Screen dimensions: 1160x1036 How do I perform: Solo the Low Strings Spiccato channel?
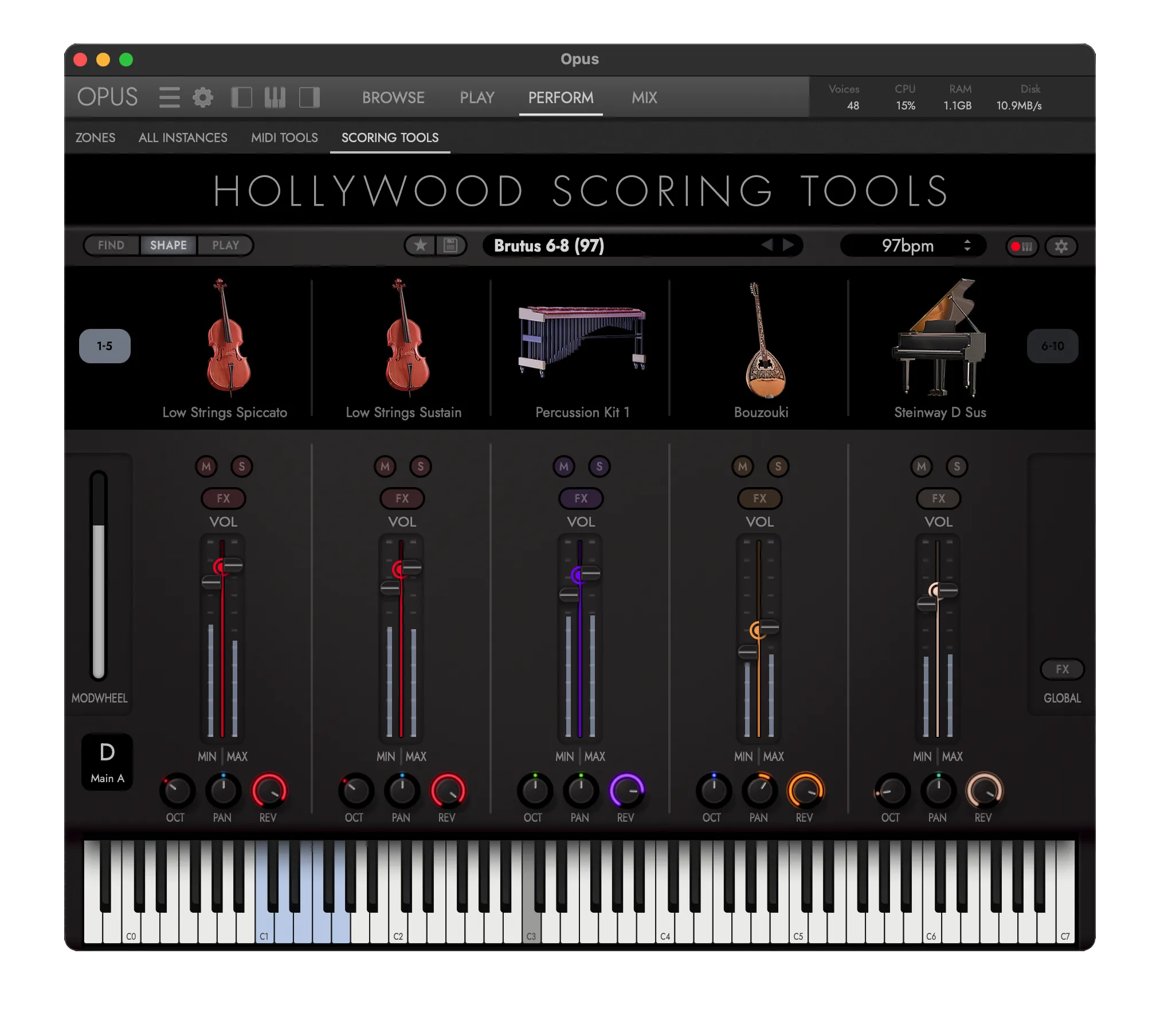pos(242,466)
